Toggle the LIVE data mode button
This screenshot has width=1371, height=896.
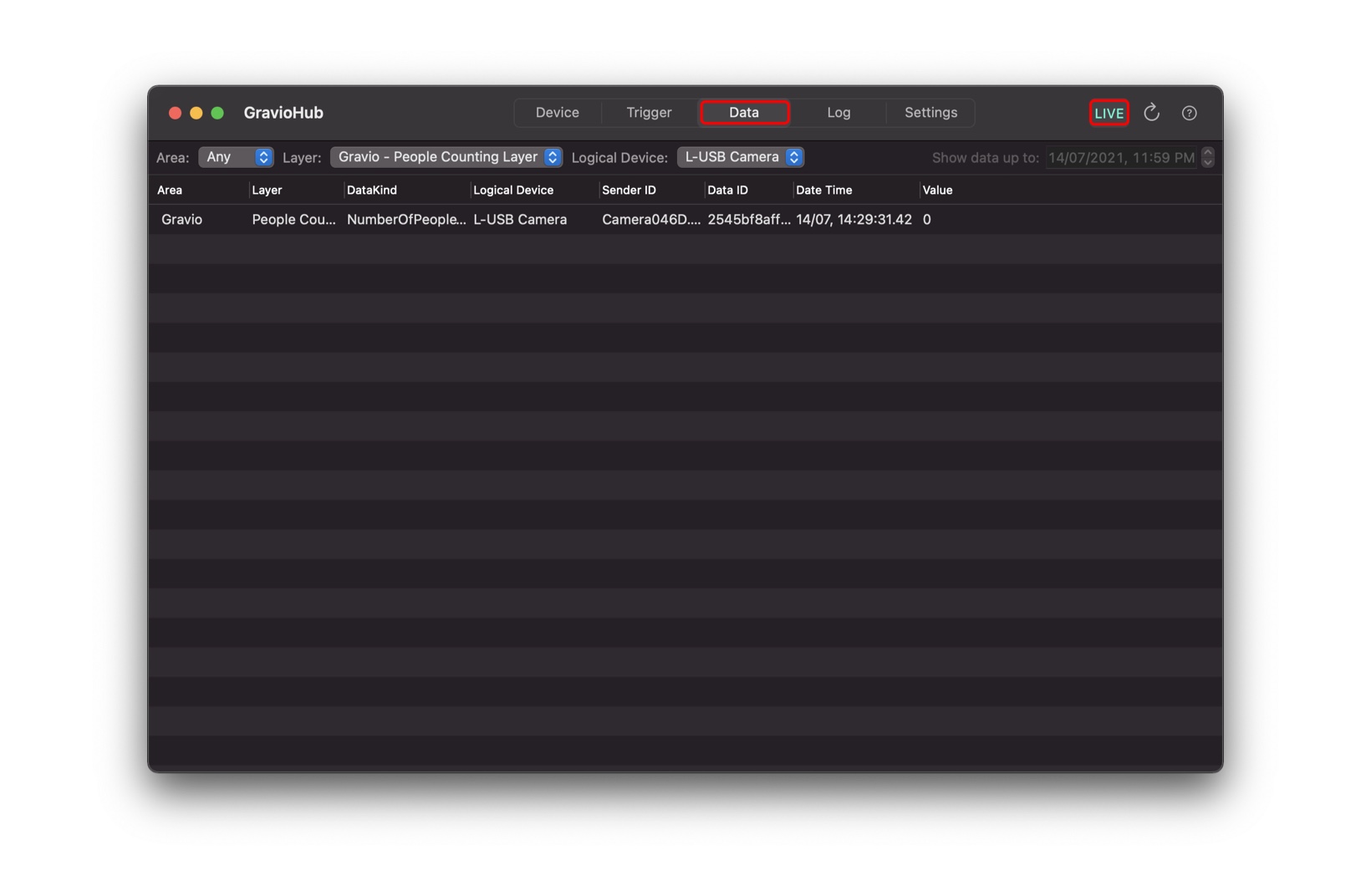point(1109,113)
